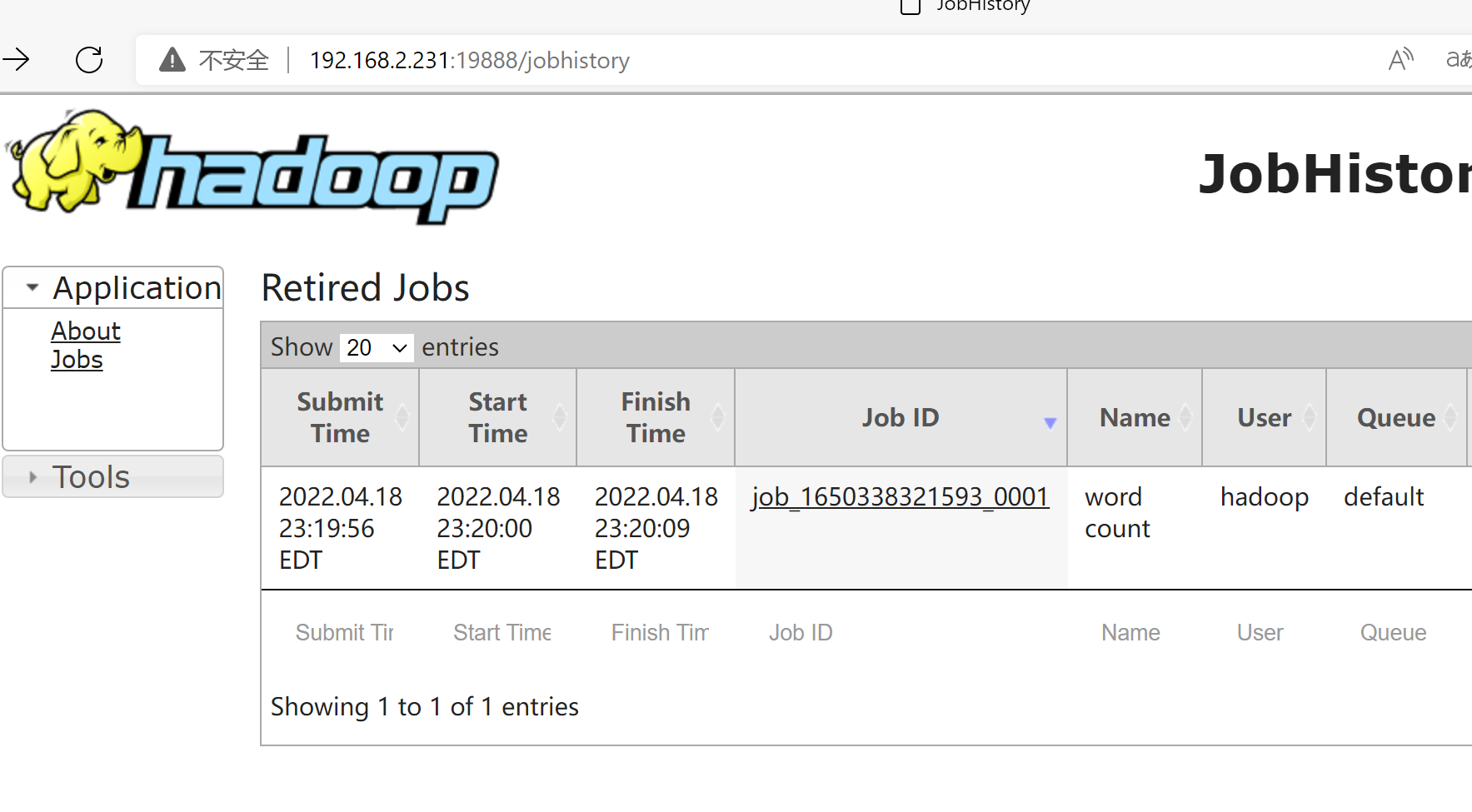
Task: Sort table by Submit Time header
Action: (x=340, y=417)
